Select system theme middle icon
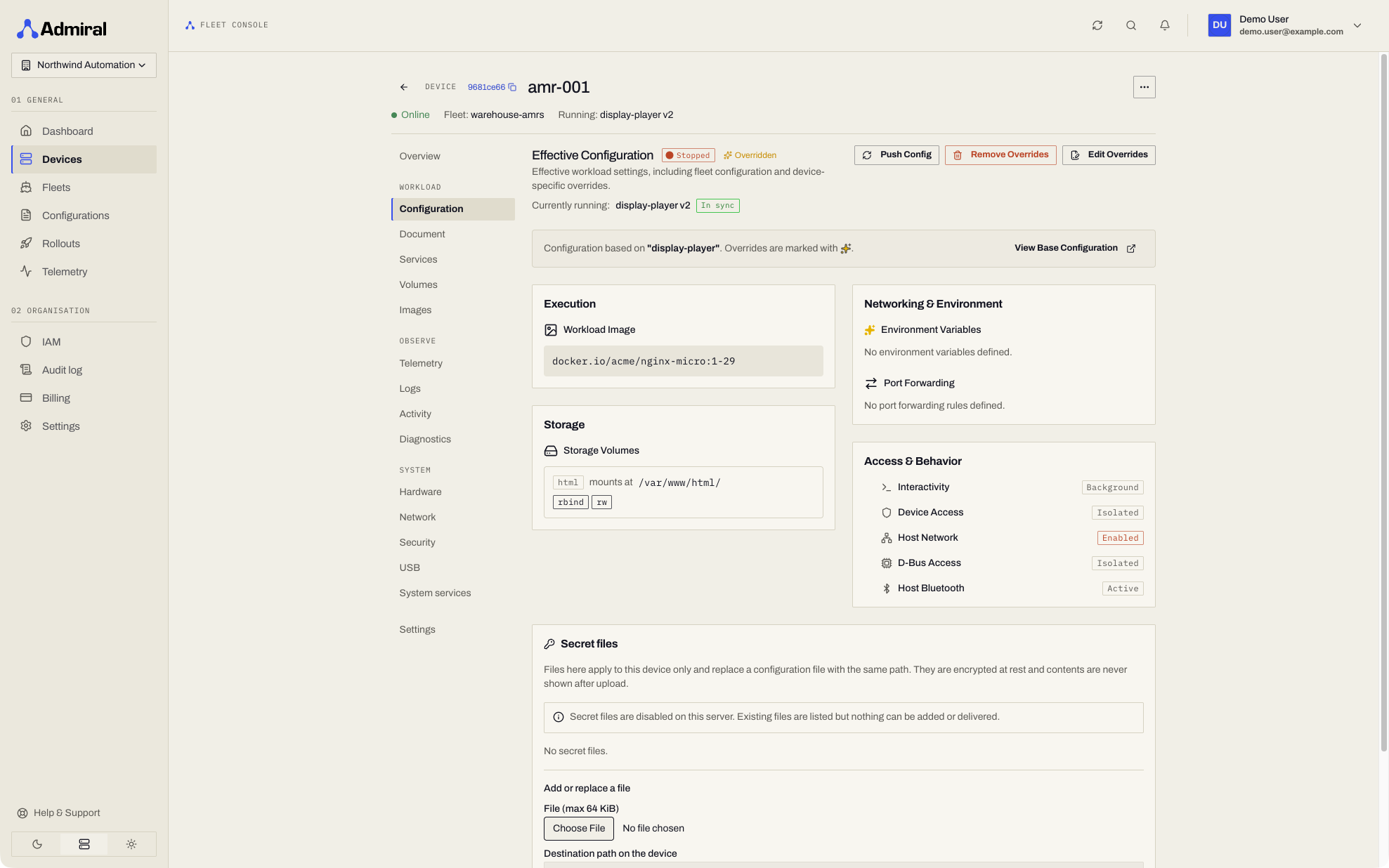Image resolution: width=1389 pixels, height=868 pixels. coord(84,844)
